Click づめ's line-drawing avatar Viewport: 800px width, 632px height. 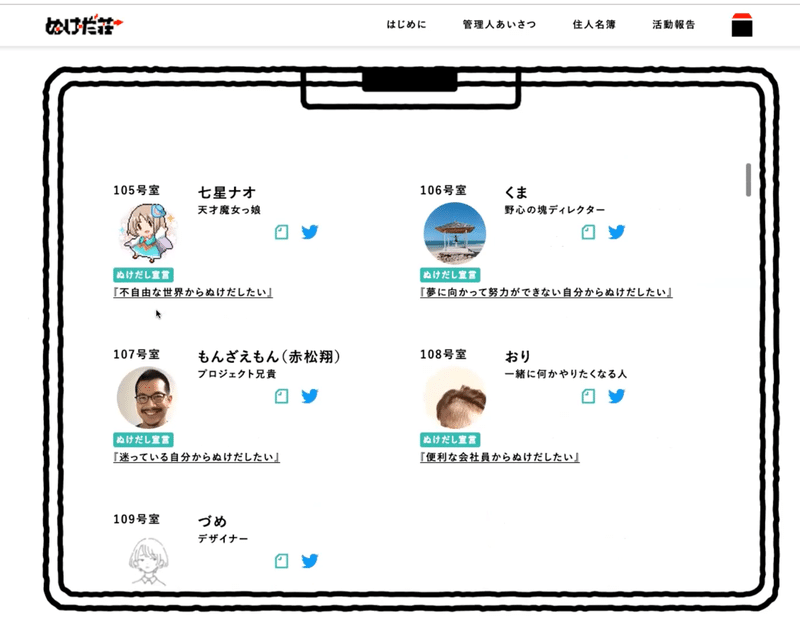148,561
